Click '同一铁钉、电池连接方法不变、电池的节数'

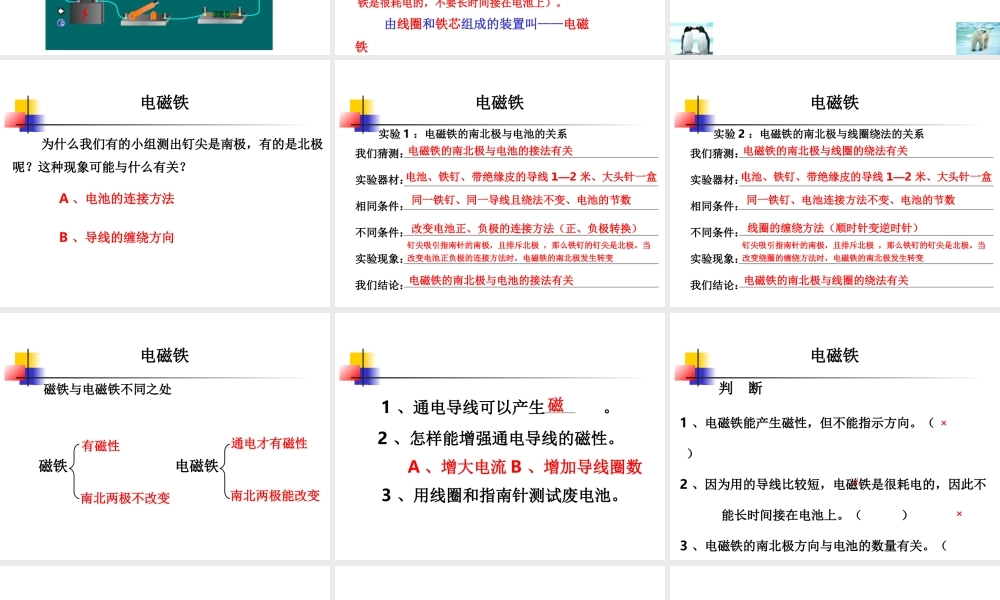851,200
